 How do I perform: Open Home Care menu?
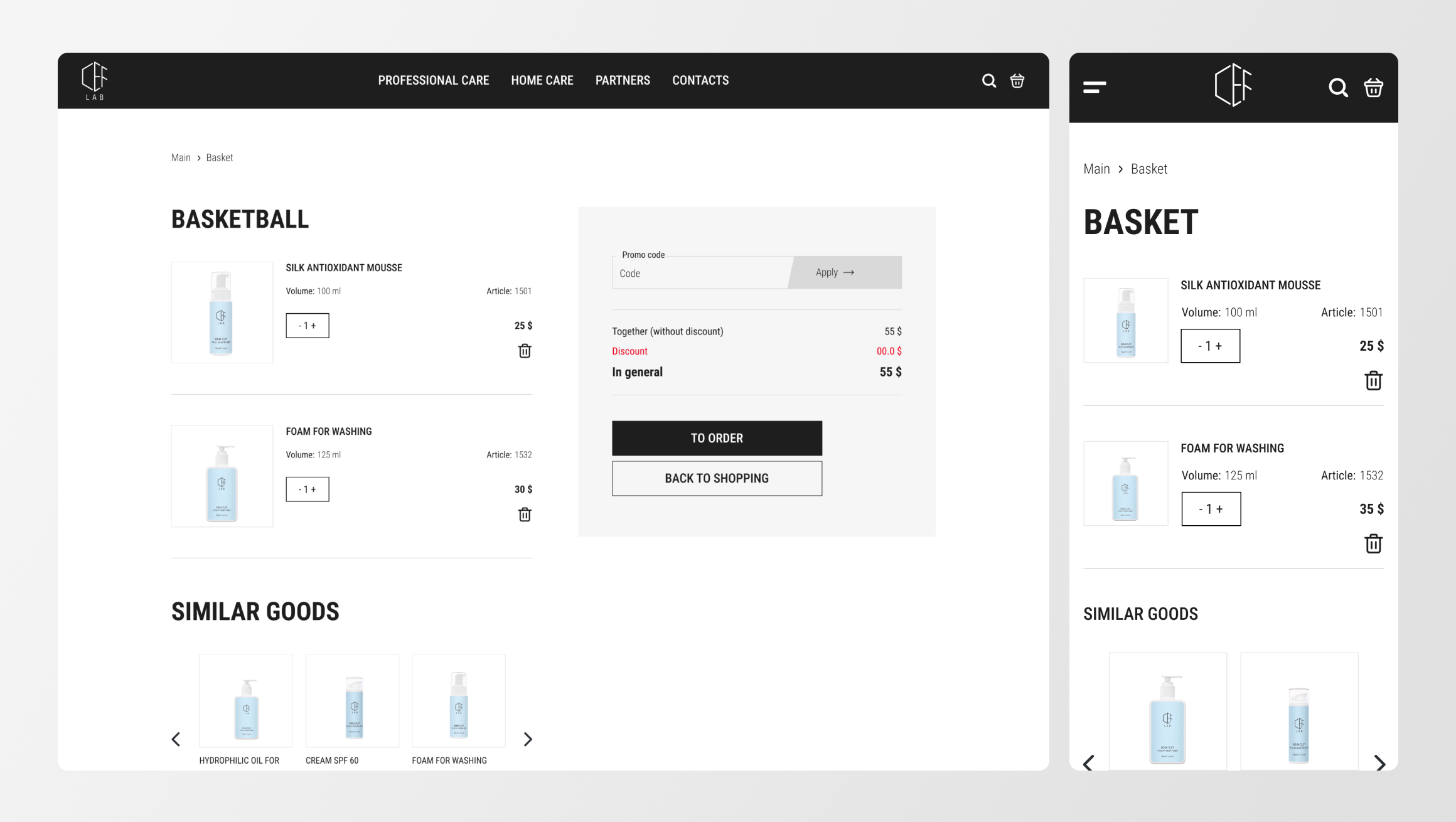(x=542, y=80)
